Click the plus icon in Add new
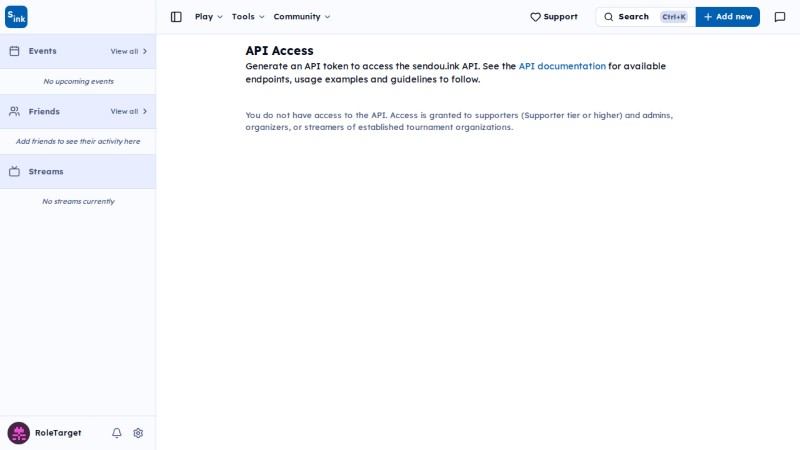Screen dimensions: 800x450 point(708,17)
